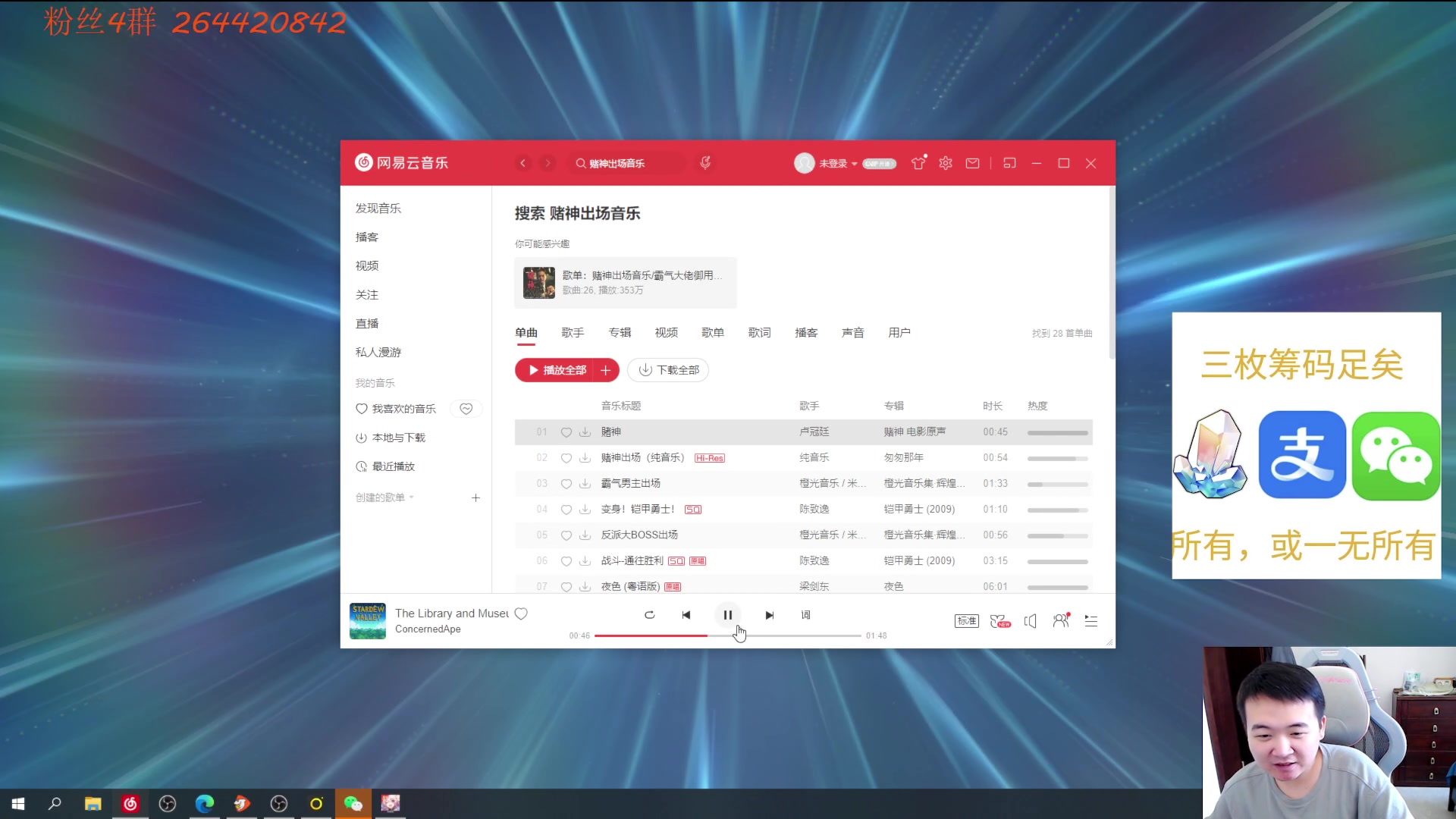This screenshot has width=1456, height=819.
Task: Click the plus icon to create a playlist
Action: tap(475, 498)
